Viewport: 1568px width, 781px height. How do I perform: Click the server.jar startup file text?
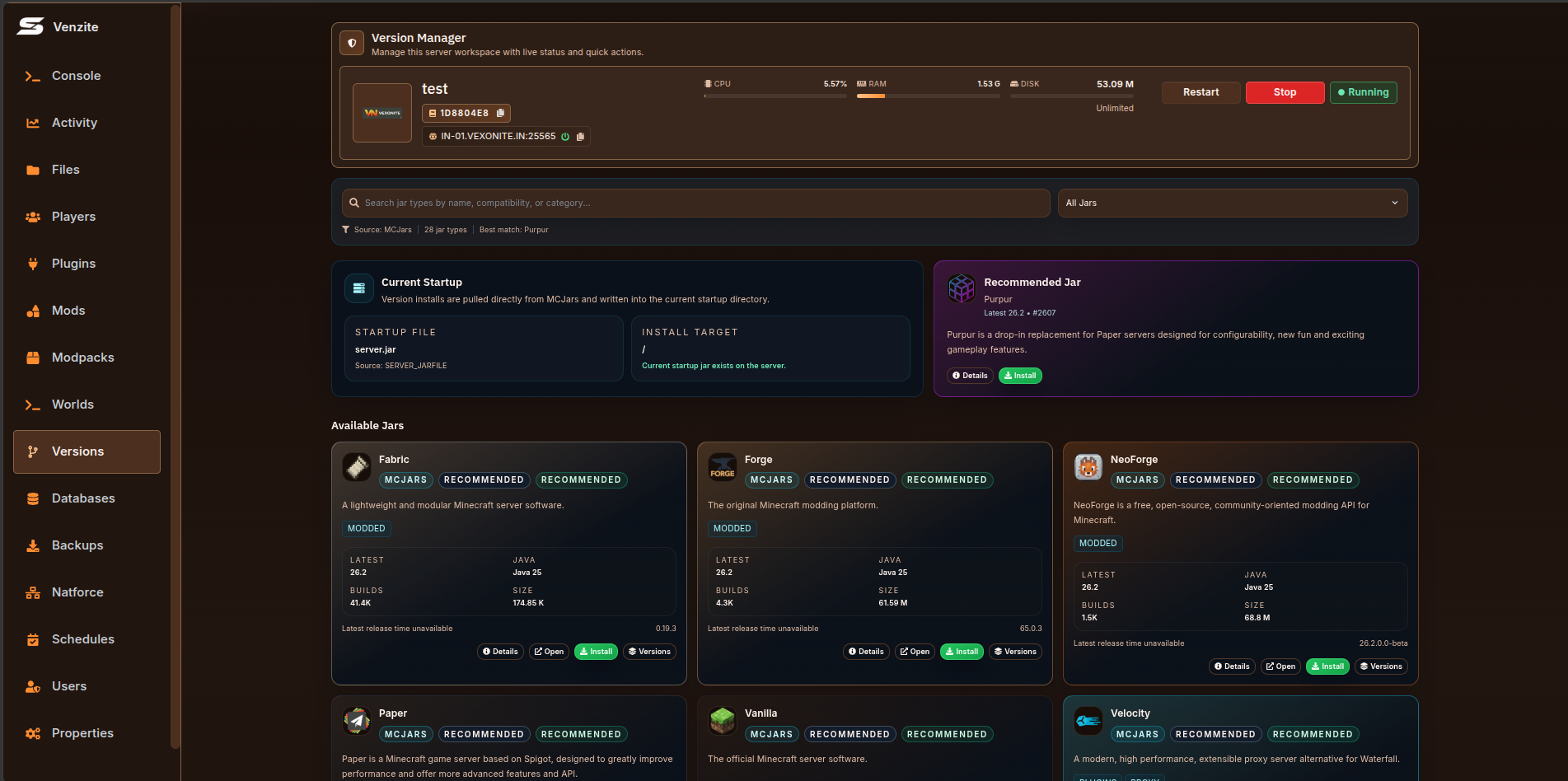click(376, 349)
